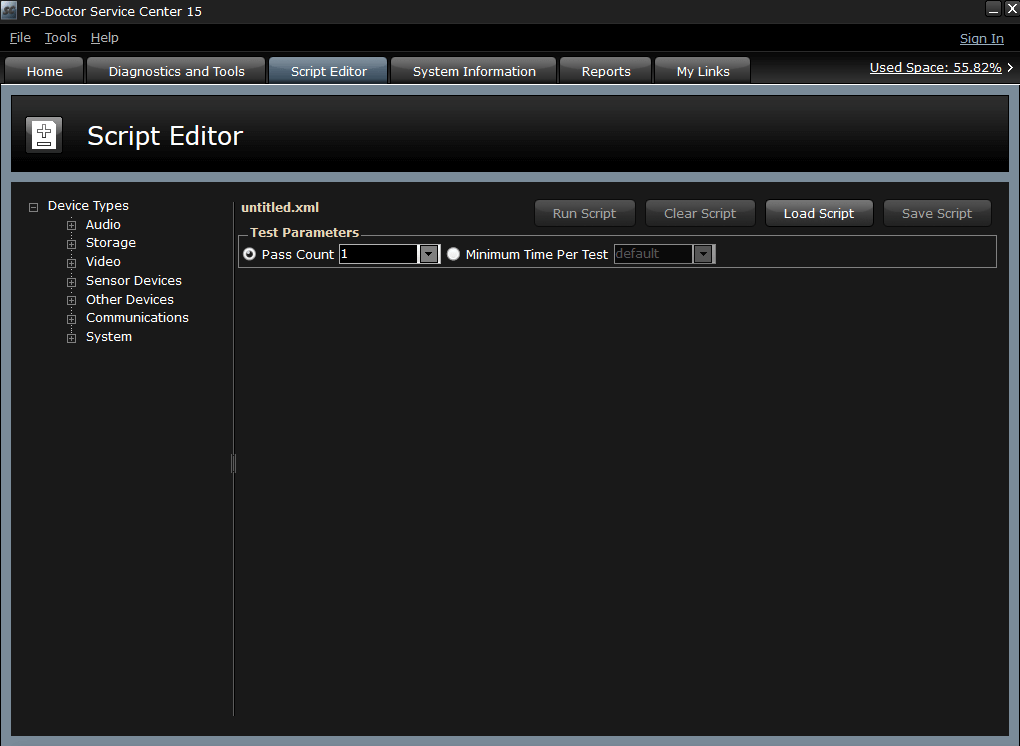Switch to the Home tab

coord(44,71)
